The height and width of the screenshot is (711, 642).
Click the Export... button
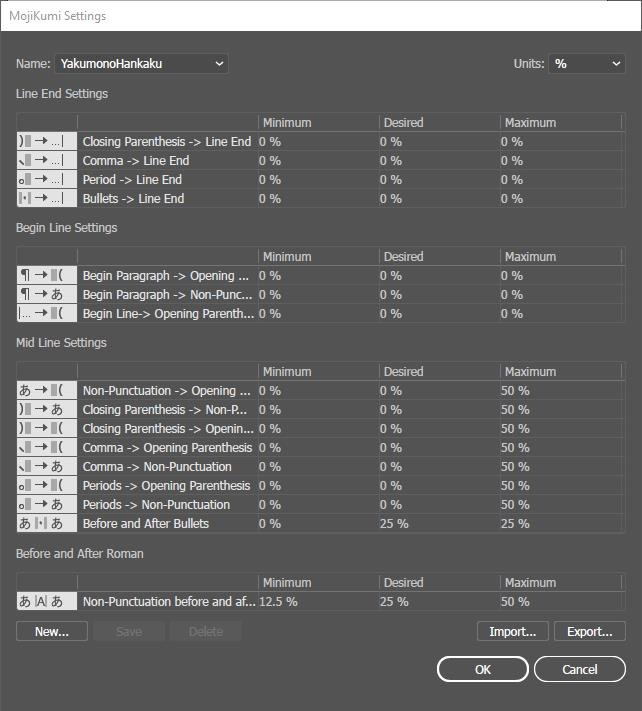point(589,632)
